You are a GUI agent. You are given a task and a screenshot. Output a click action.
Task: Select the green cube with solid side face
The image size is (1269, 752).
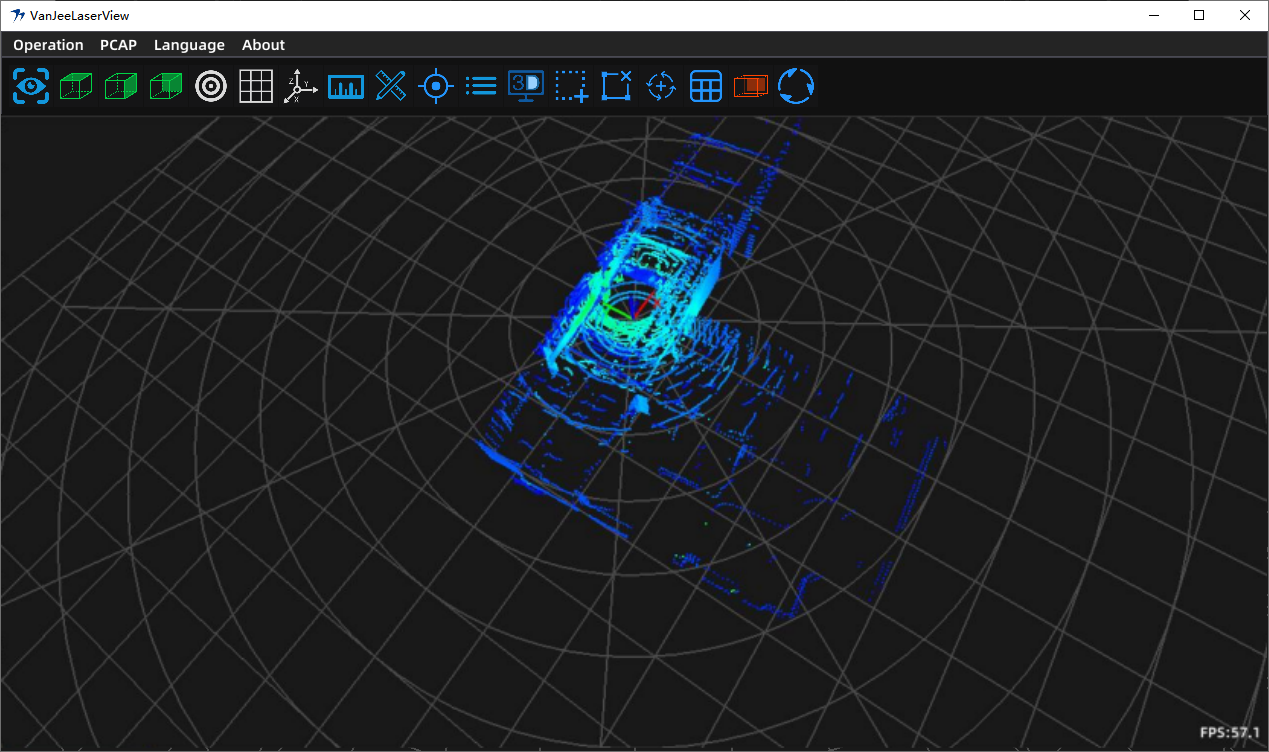166,86
